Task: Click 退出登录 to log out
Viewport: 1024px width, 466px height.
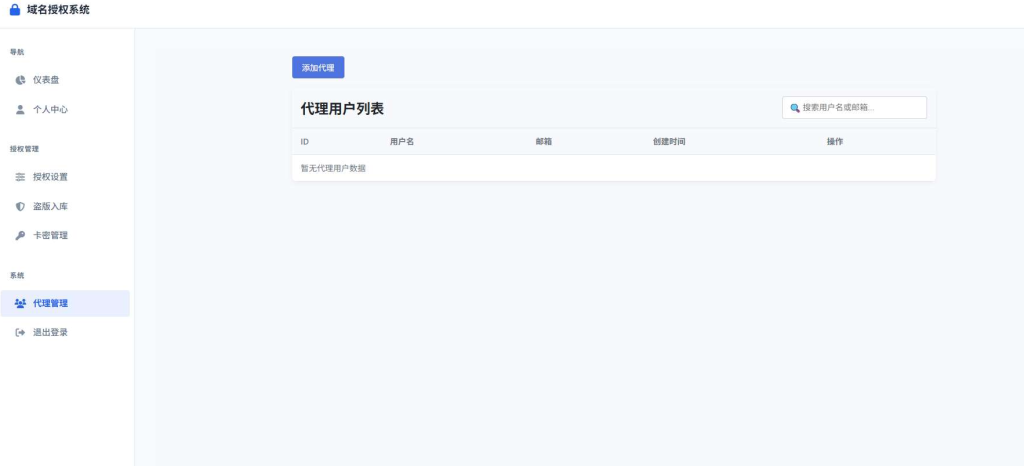Action: [x=65, y=332]
